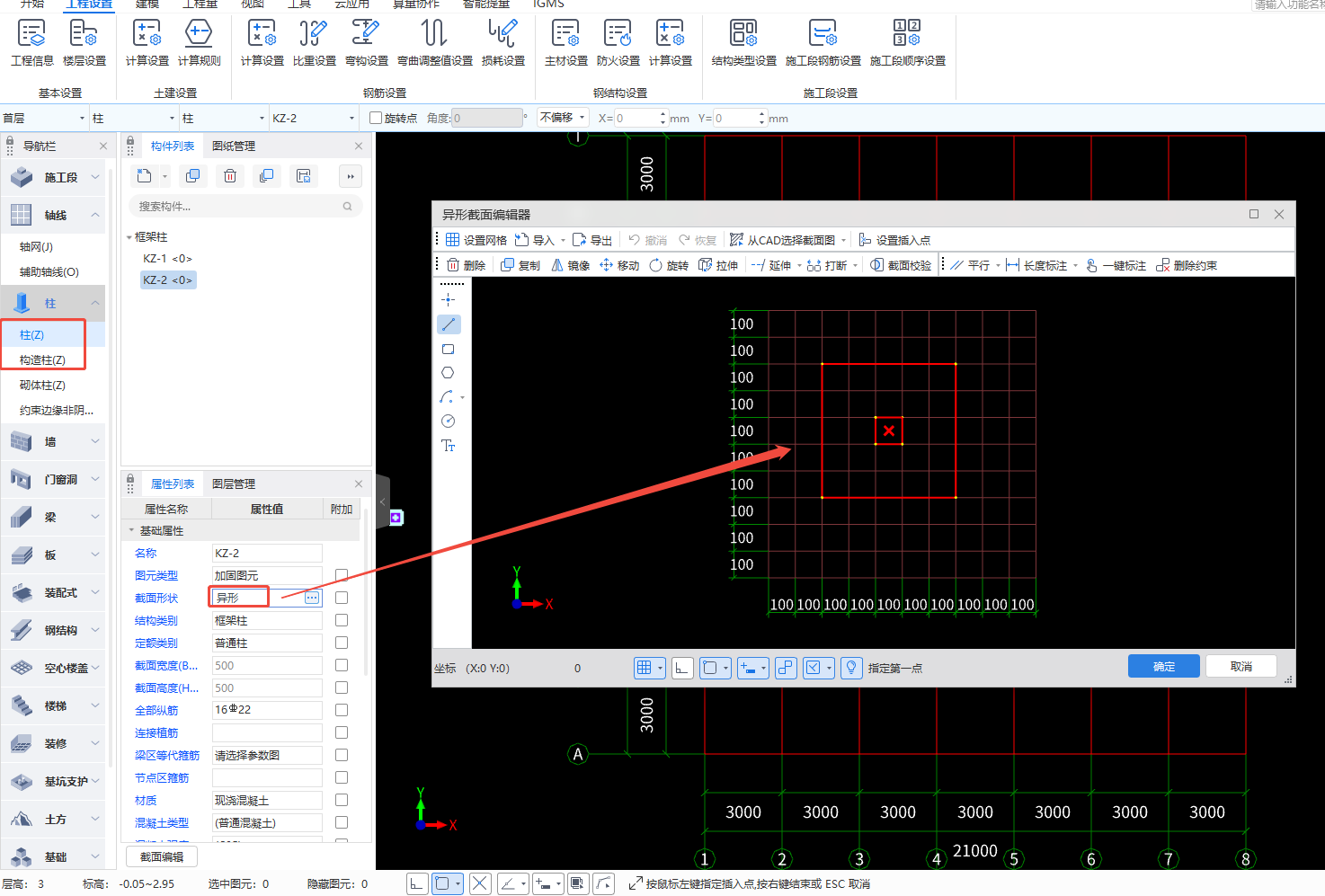Check the 附加 box for 结构类别 row
Image resolution: width=1325 pixels, height=896 pixels.
click(x=342, y=620)
